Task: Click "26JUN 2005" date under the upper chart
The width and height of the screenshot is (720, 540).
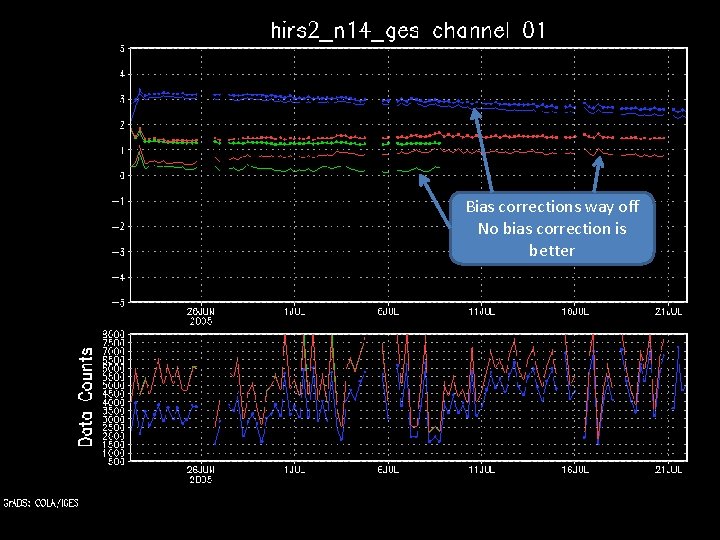Action: (x=201, y=316)
